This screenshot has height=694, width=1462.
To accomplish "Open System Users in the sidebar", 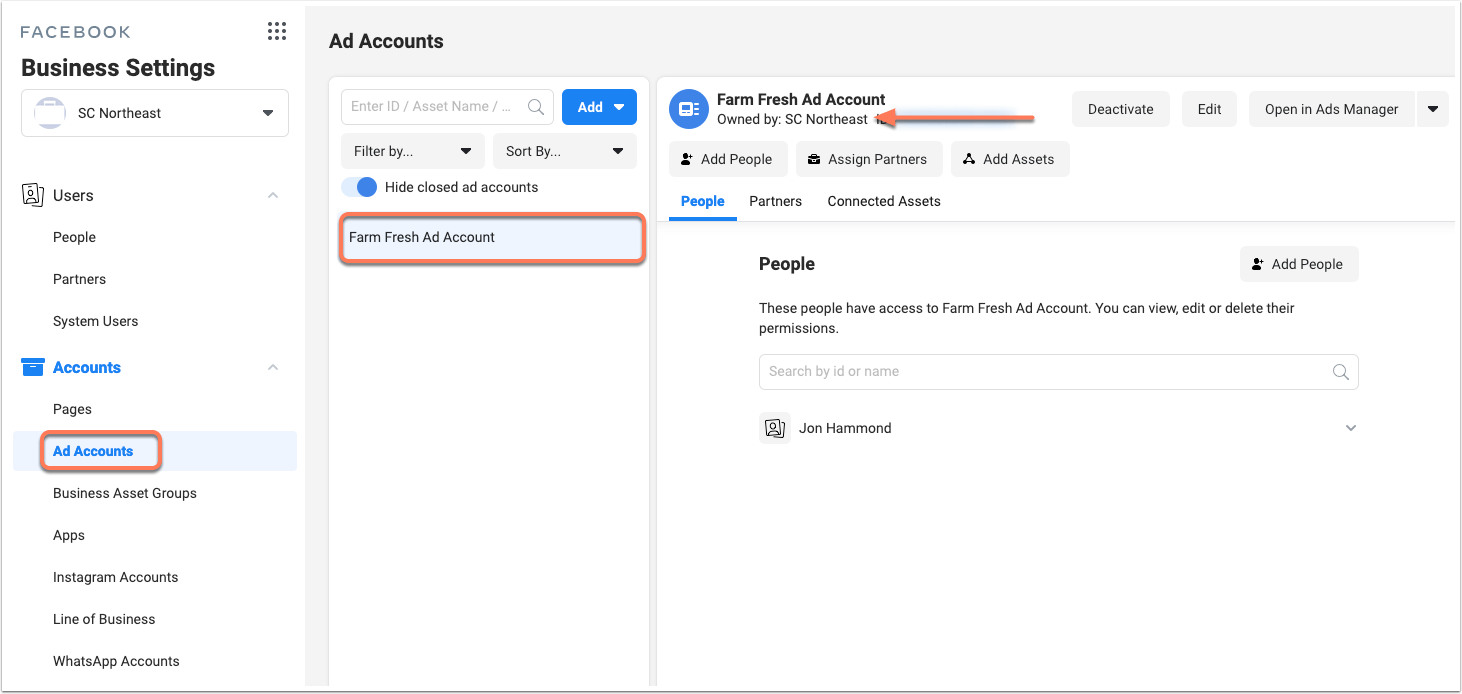I will point(95,321).
